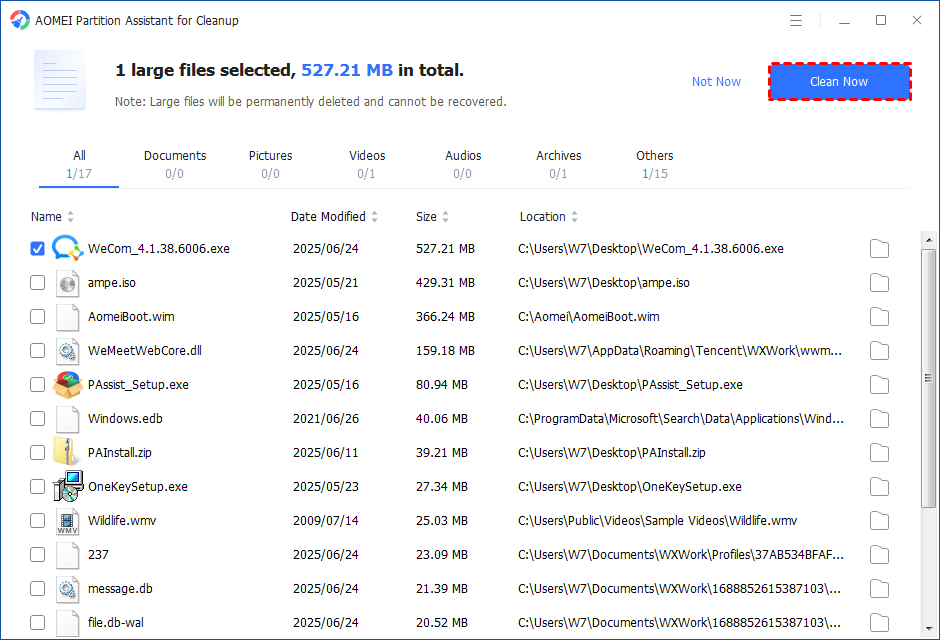This screenshot has height=640, width=940.
Task: Open folder location for file 237
Action: [x=879, y=555]
